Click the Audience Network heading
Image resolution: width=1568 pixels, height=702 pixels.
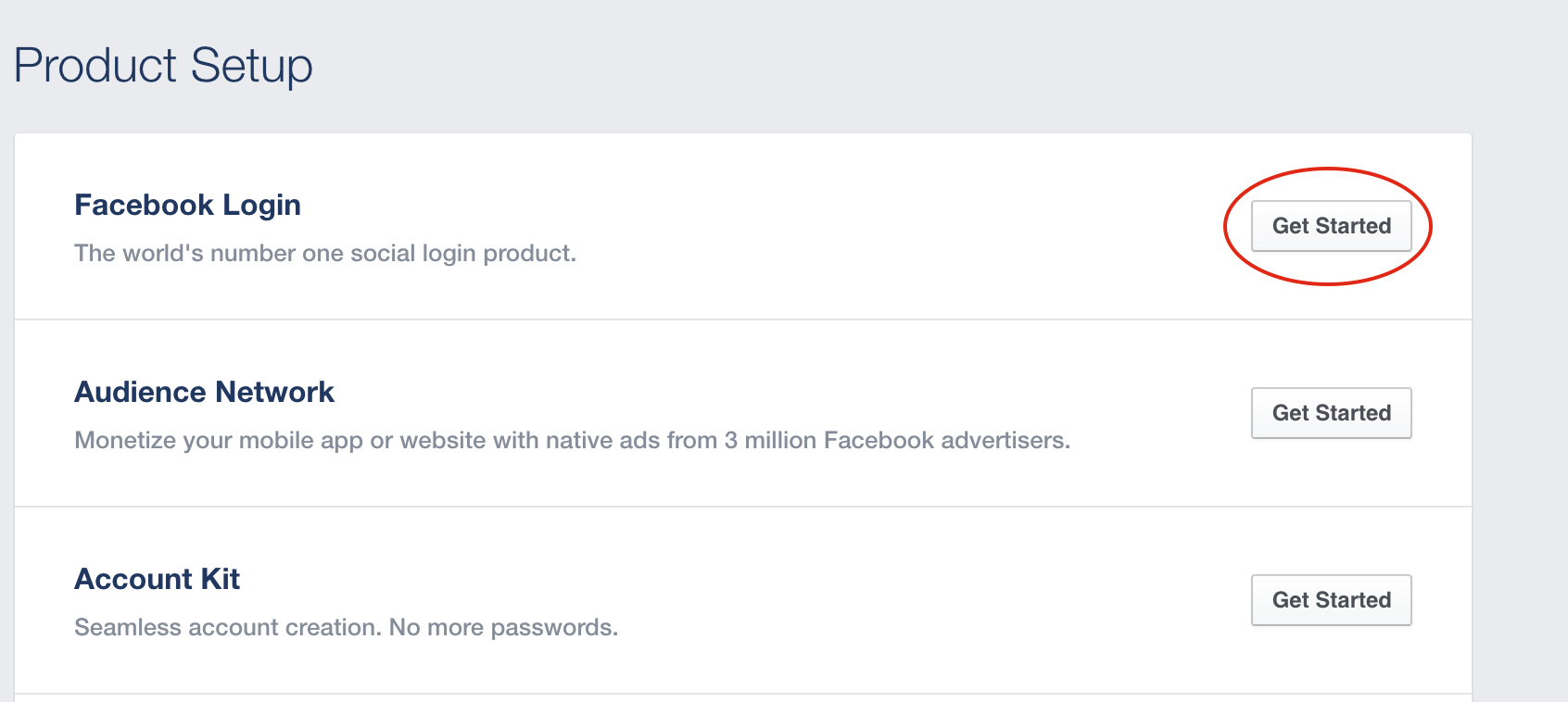204,392
